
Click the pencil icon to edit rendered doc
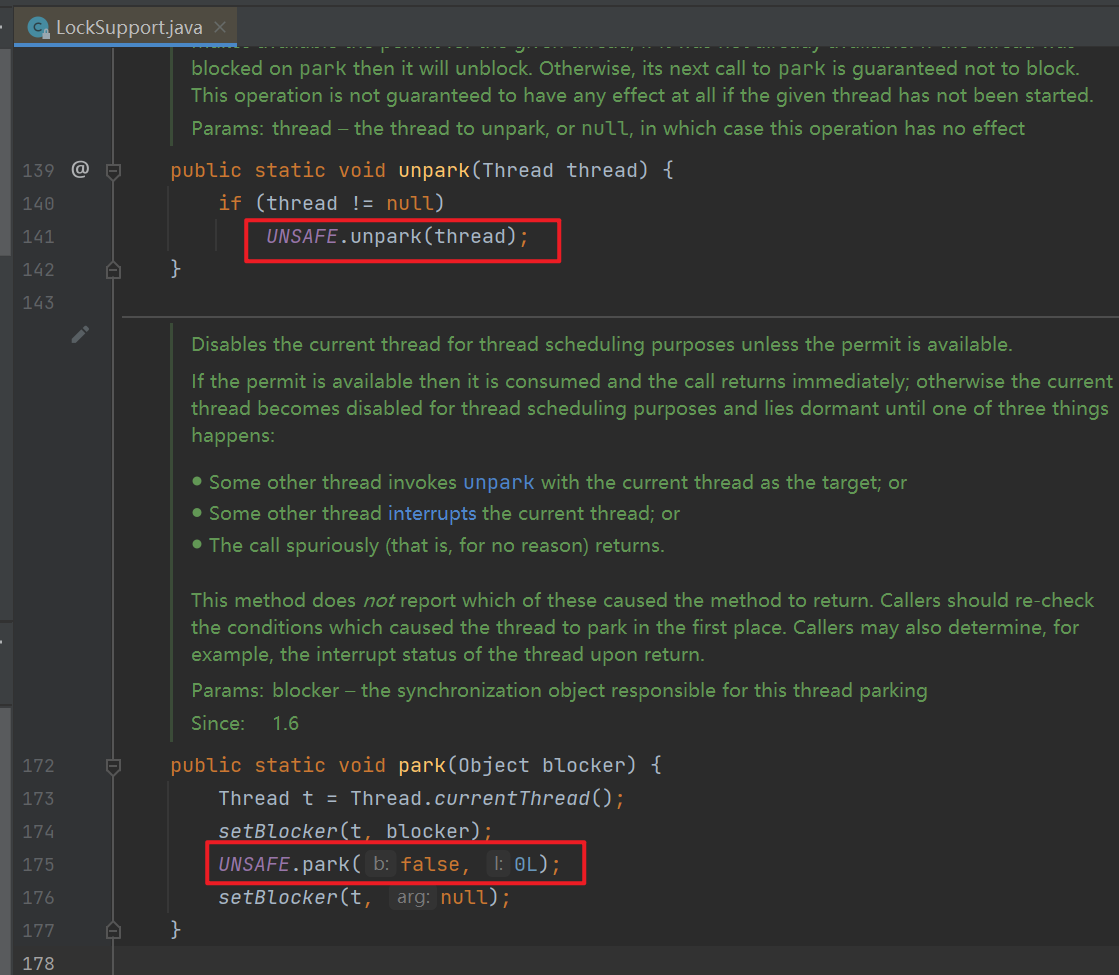[x=80, y=335]
